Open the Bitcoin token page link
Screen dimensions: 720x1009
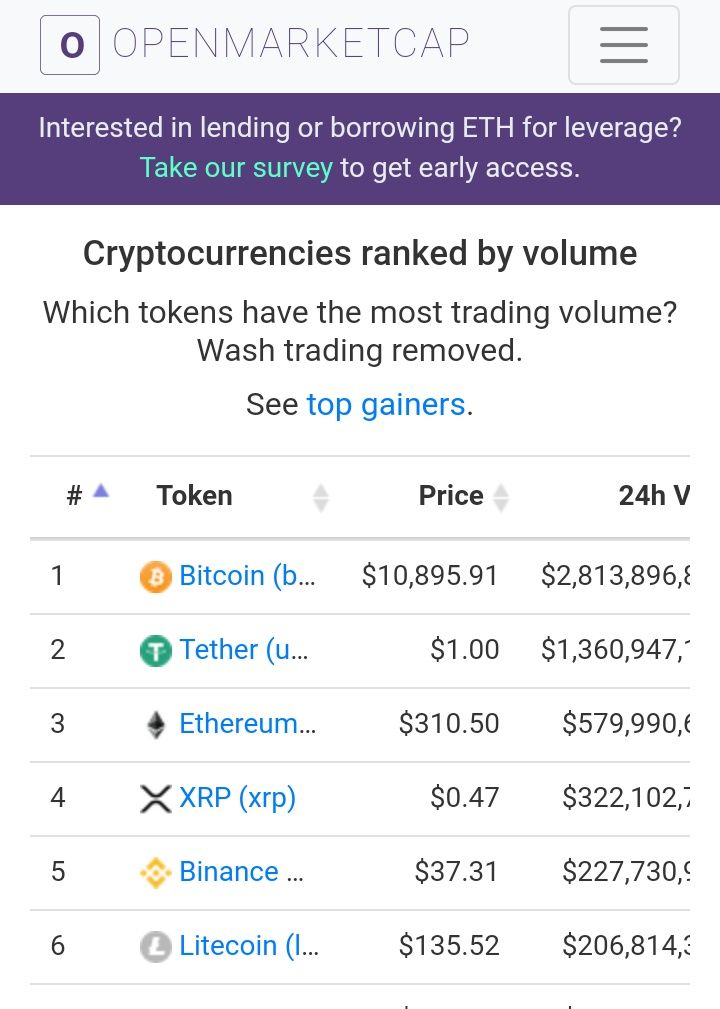pyautogui.click(x=247, y=575)
